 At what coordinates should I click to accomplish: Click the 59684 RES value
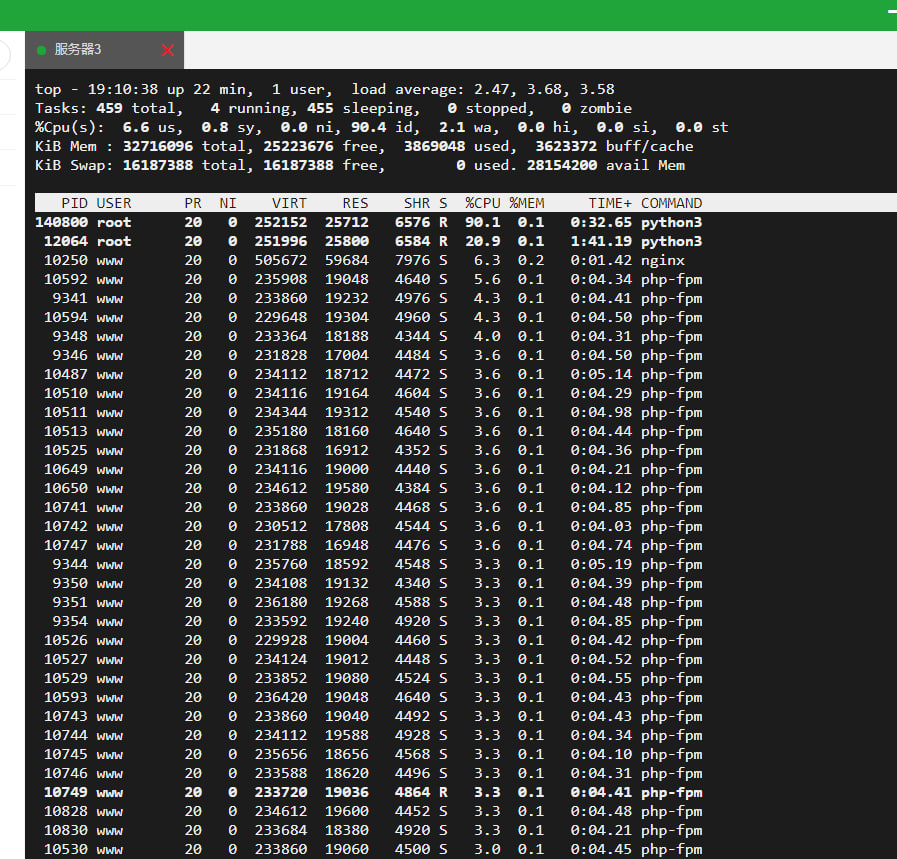(x=347, y=260)
